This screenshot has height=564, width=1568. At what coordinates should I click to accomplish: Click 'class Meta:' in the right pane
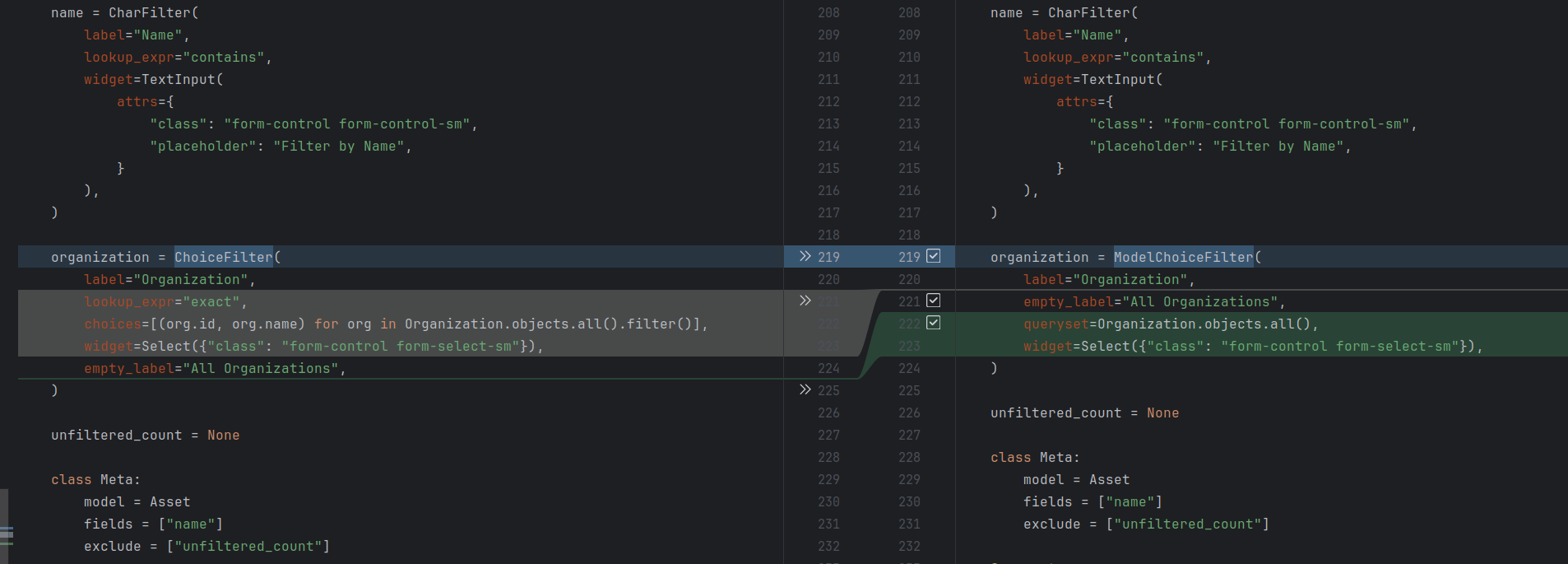point(1034,458)
